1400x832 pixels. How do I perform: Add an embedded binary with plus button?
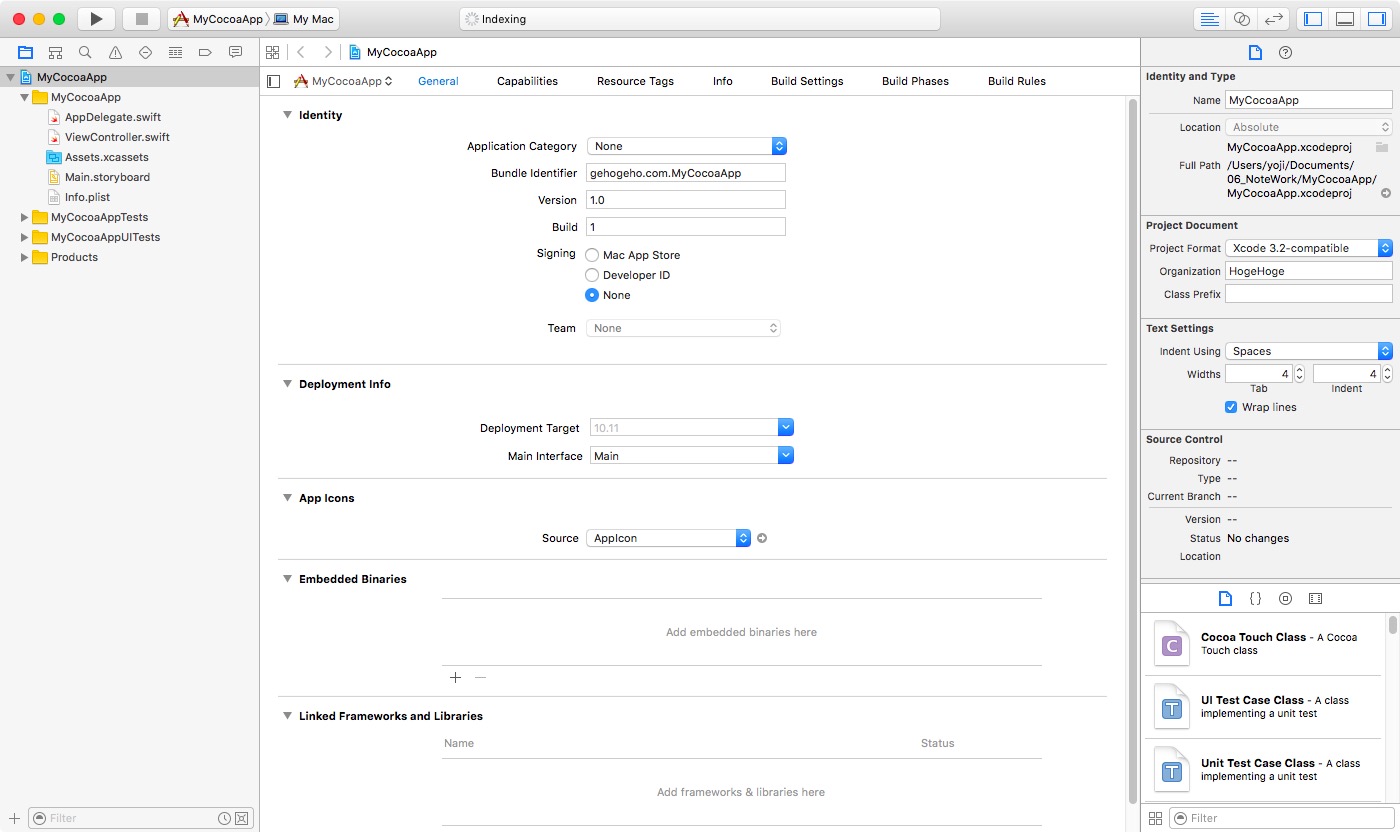point(455,677)
